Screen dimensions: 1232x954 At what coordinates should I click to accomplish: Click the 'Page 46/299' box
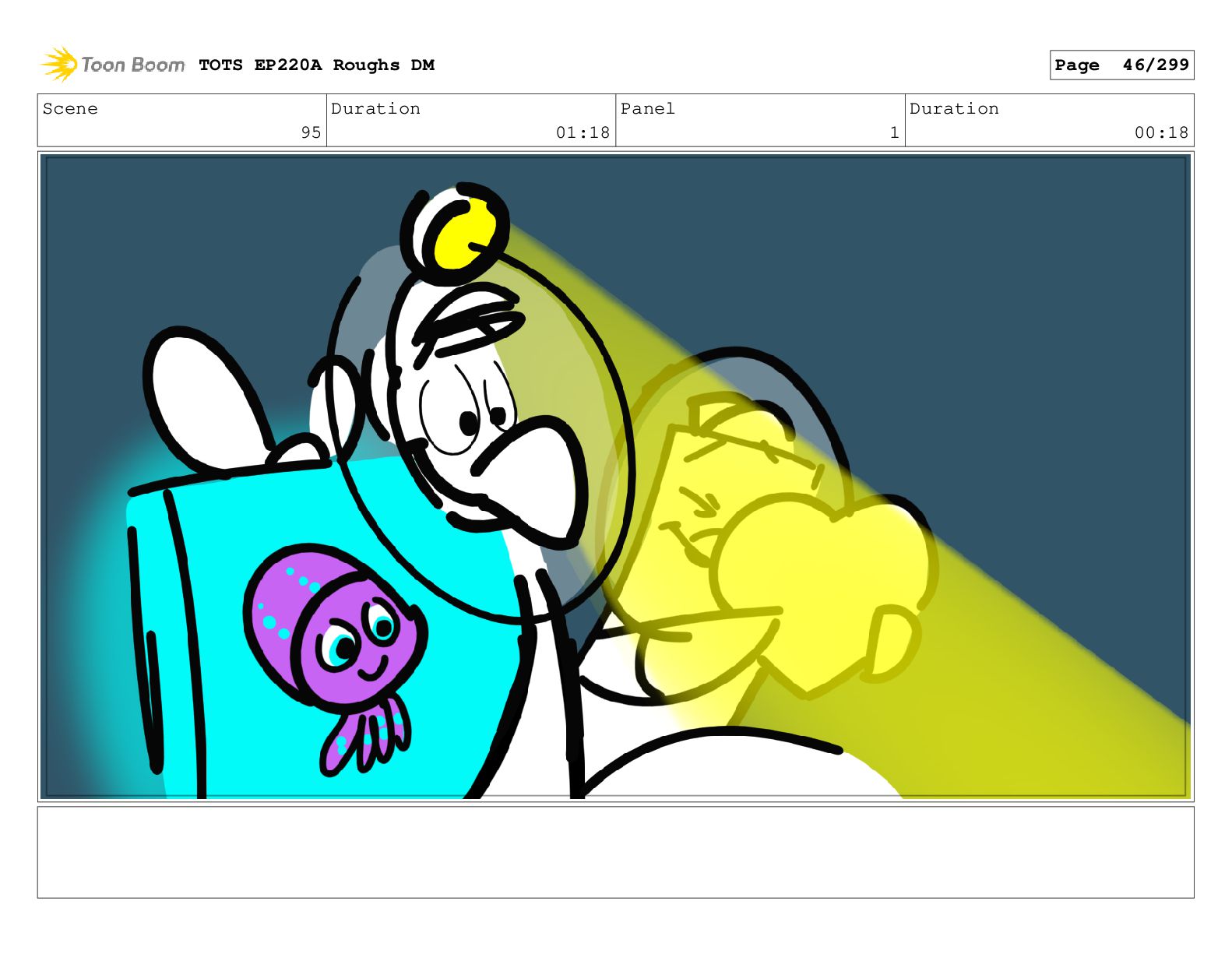pyautogui.click(x=1121, y=65)
